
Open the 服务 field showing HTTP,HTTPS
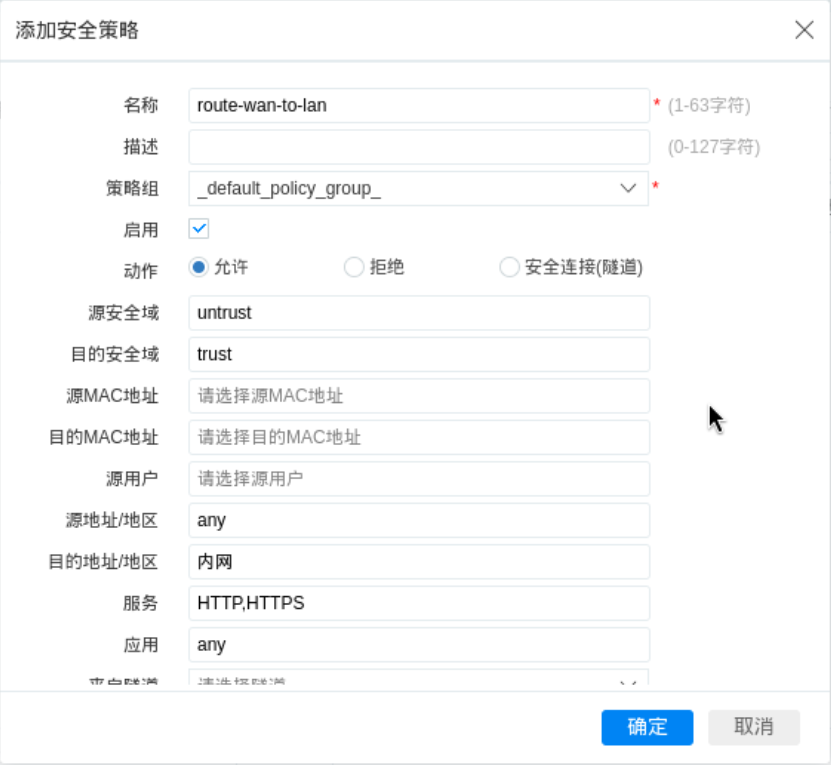coord(419,603)
